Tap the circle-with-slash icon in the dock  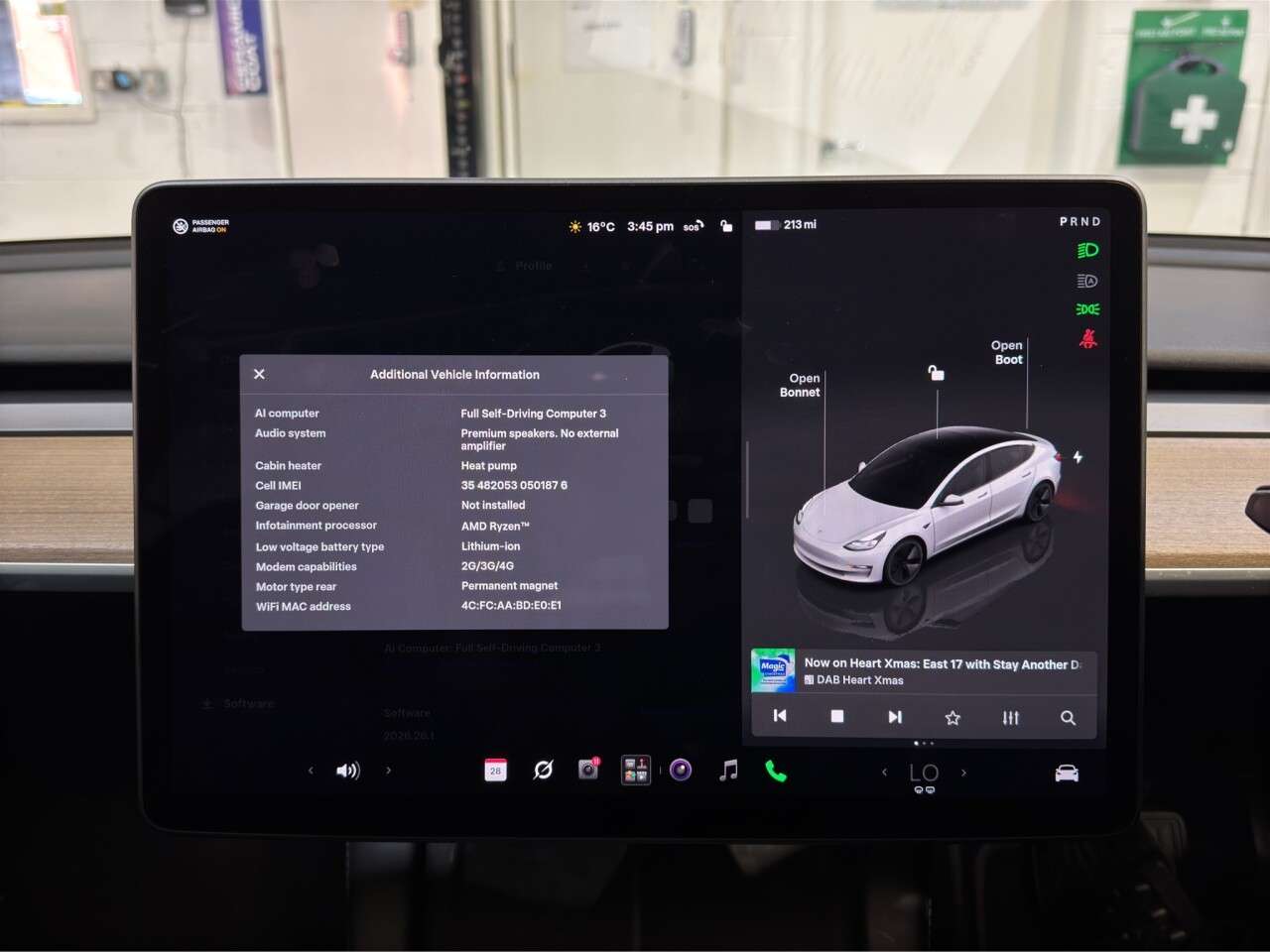tap(543, 770)
